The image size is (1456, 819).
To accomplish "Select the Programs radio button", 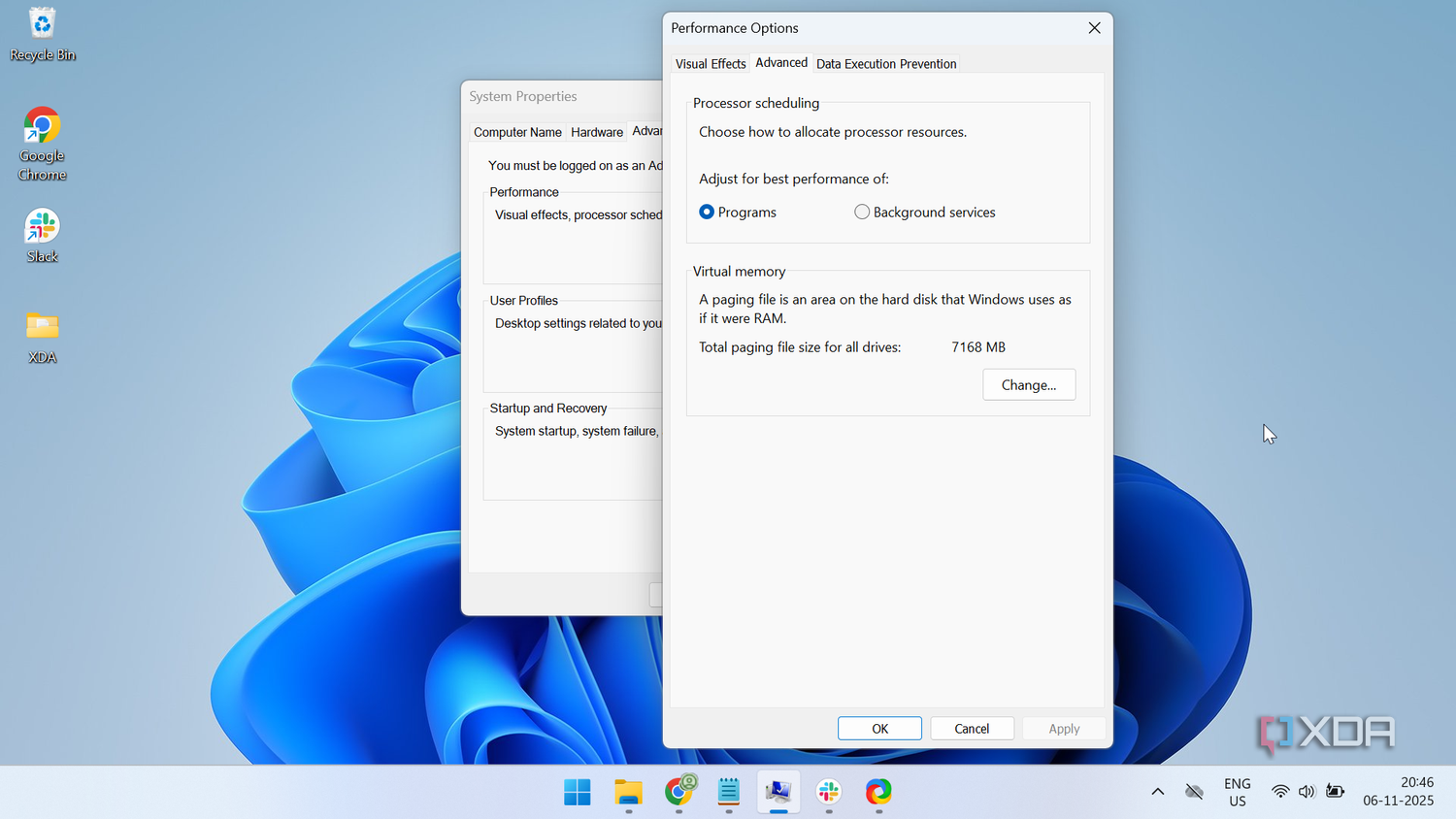I will [x=707, y=212].
